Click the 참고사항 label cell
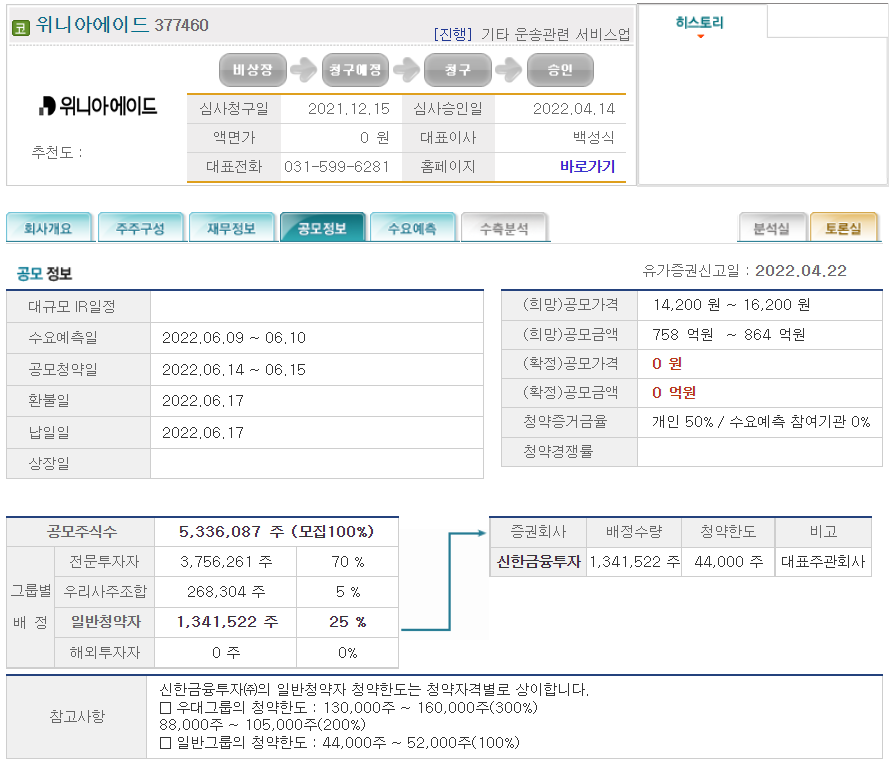The width and height of the screenshot is (889, 765). tap(77, 716)
